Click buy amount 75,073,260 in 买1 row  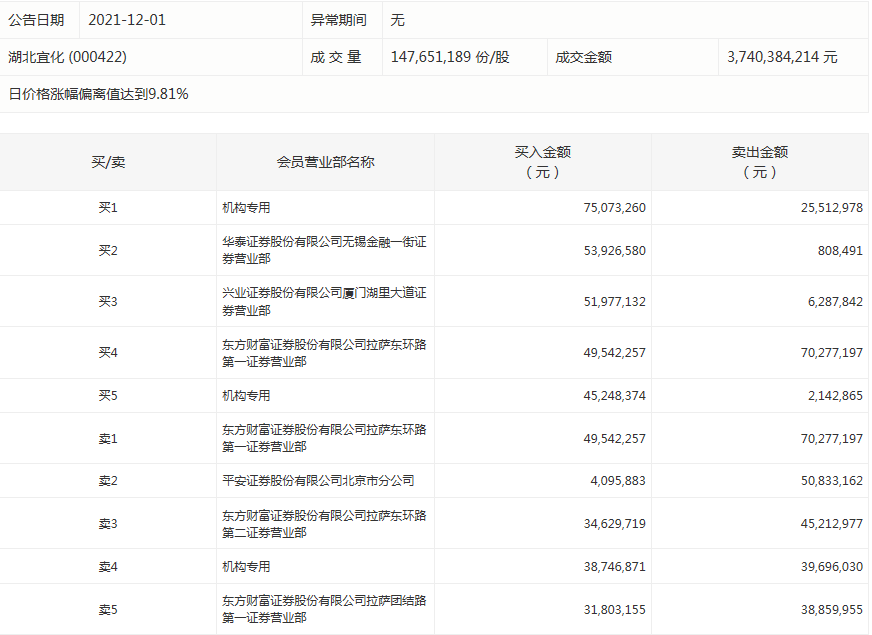click(x=614, y=208)
